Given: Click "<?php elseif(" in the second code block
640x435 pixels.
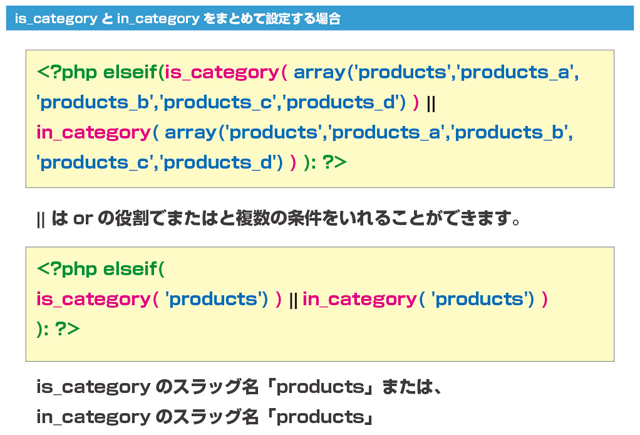Looking at the screenshot, I should coord(99,269).
